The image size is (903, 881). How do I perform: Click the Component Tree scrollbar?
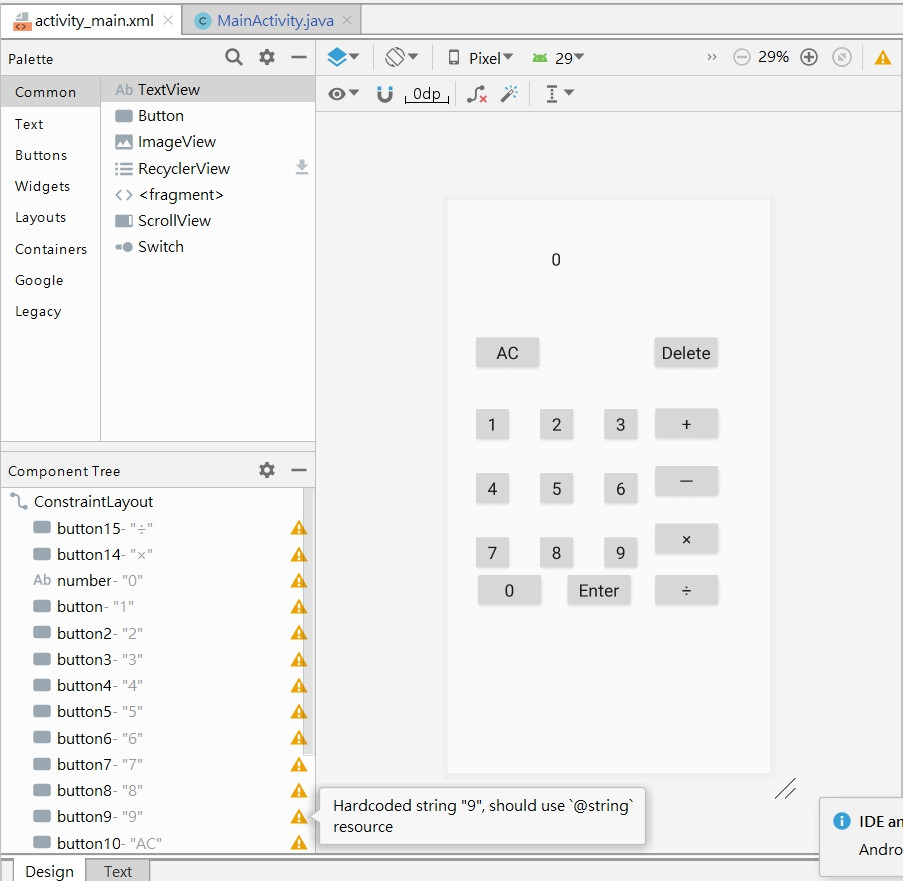(x=309, y=622)
